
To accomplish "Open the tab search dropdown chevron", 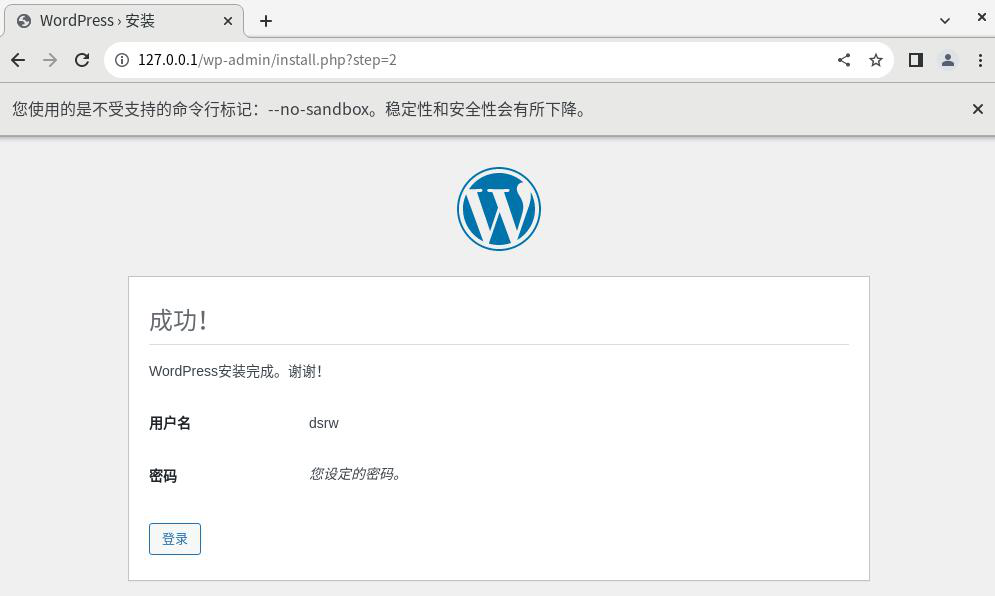I will pos(945,21).
